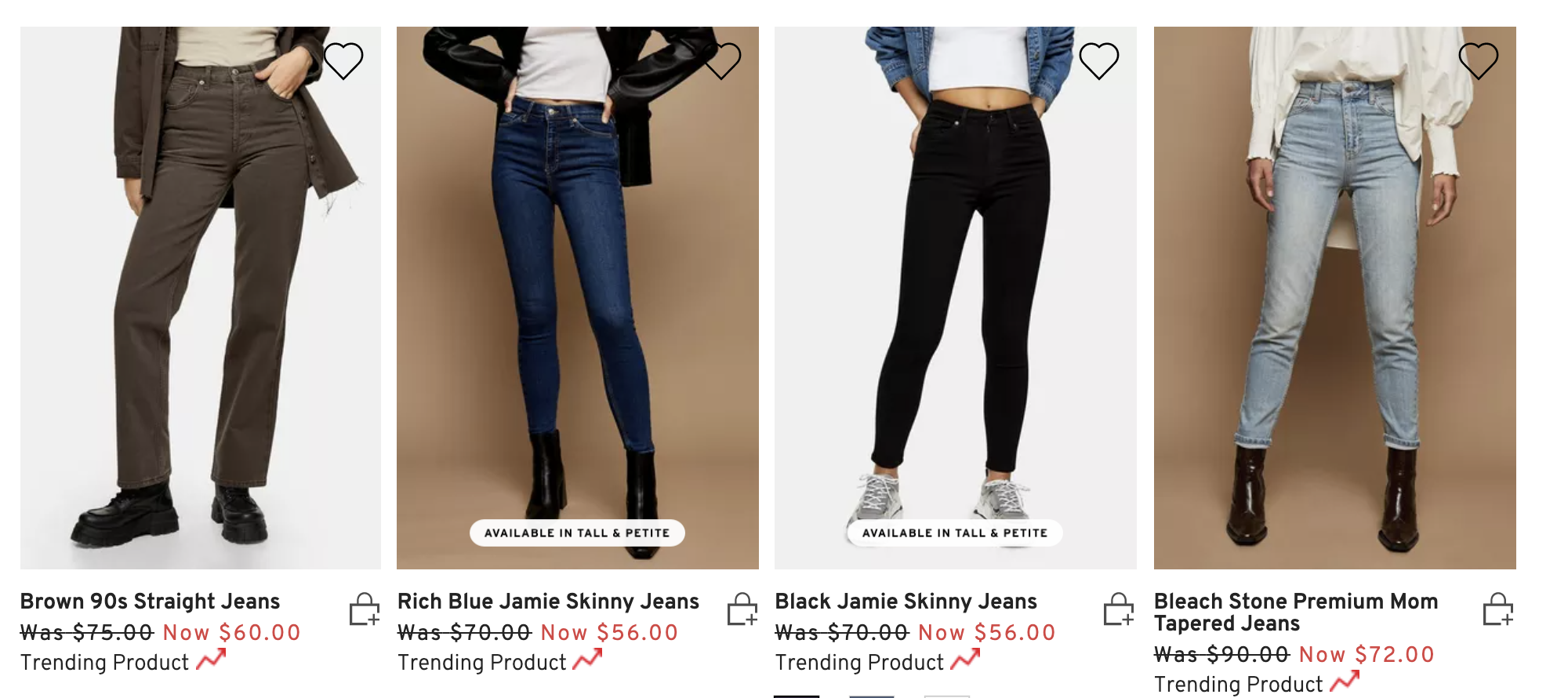The height and width of the screenshot is (698, 1568).
Task: Click heart icon on Rich Blue Jamie Skinny Jeans
Action: [x=722, y=60]
